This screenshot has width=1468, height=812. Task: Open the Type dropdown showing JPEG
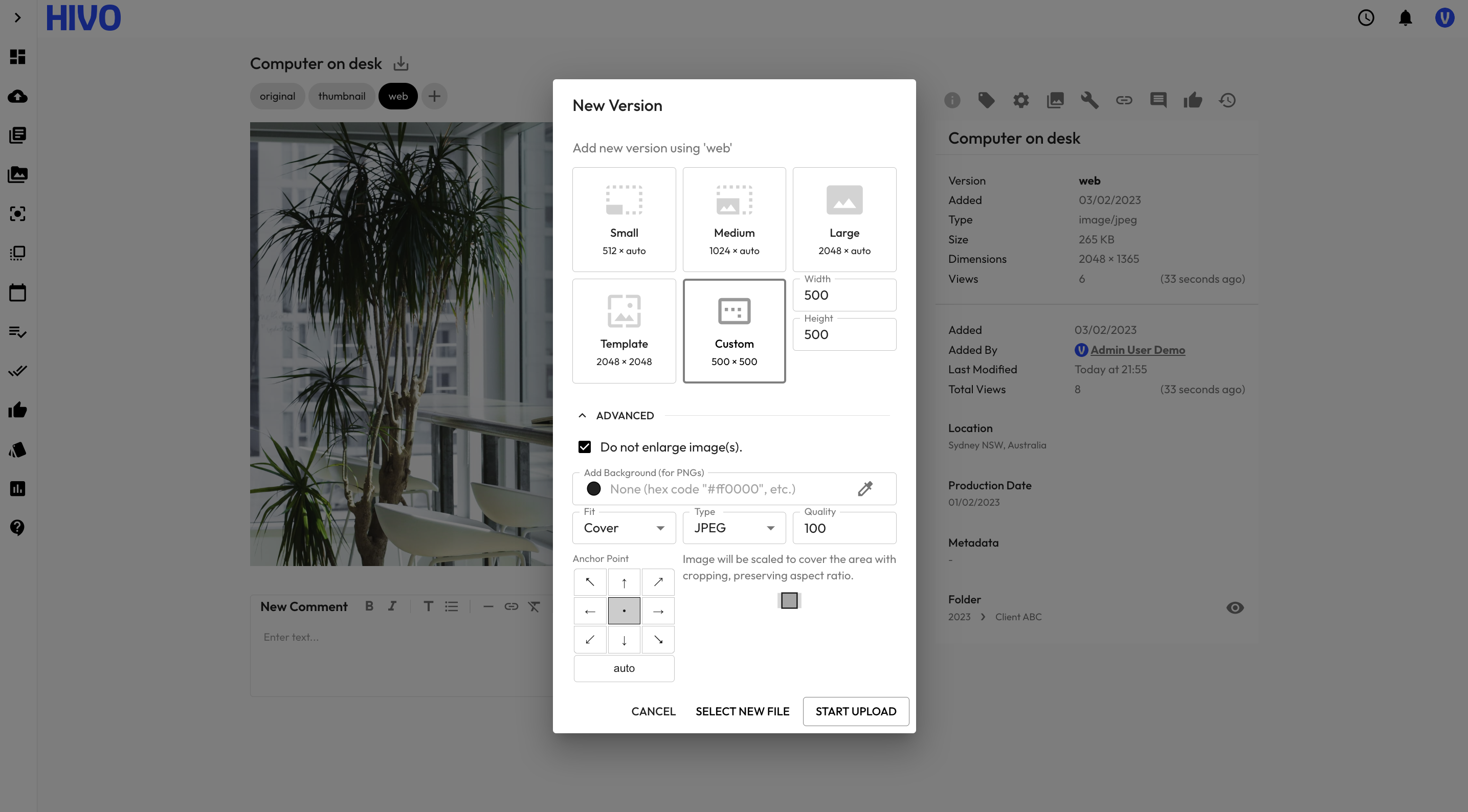[734, 528]
